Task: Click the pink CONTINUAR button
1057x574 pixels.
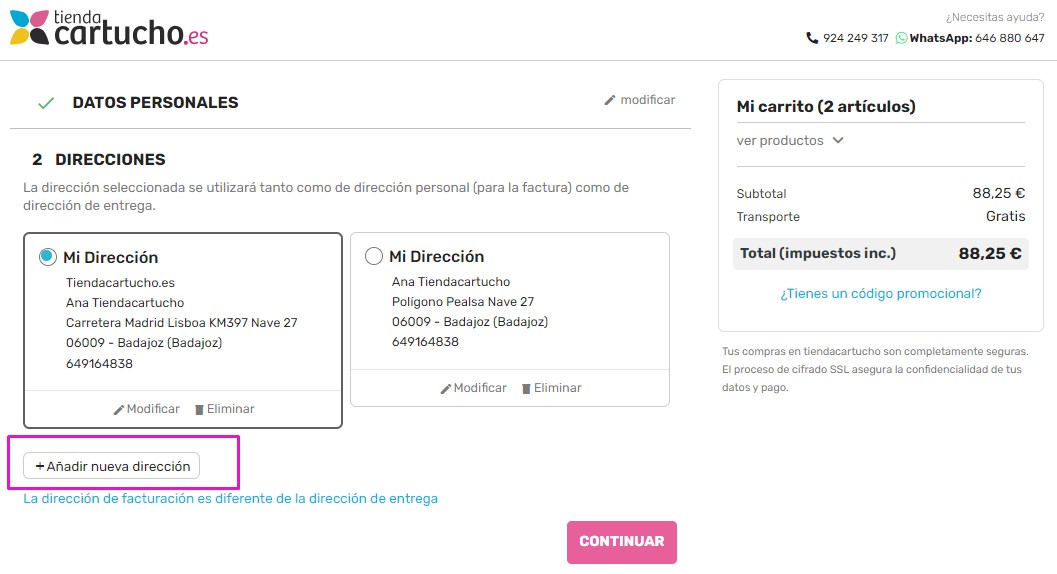Action: (x=622, y=542)
